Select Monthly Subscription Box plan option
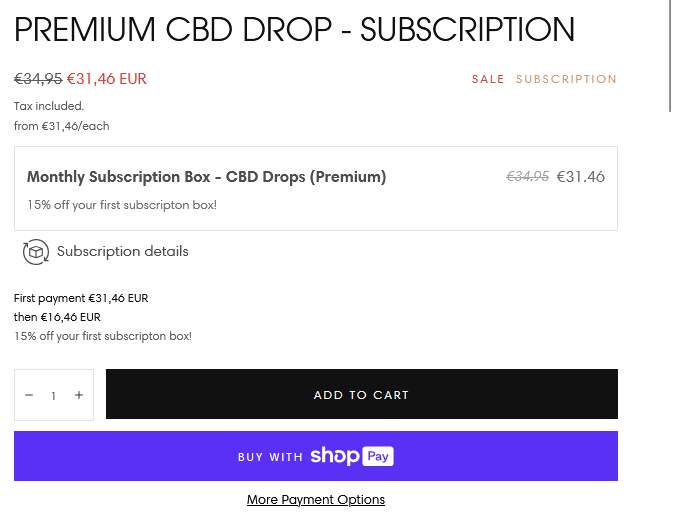 (x=316, y=188)
